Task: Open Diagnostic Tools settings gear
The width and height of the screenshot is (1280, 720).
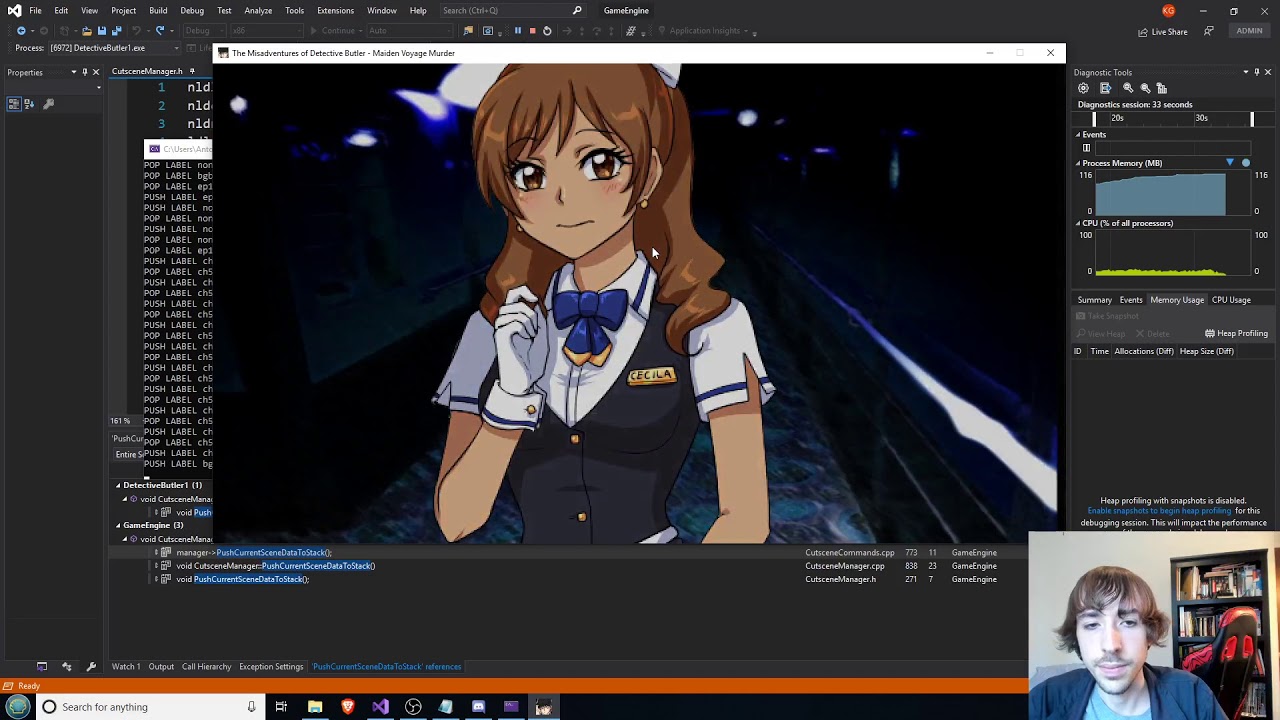Action: click(1083, 88)
